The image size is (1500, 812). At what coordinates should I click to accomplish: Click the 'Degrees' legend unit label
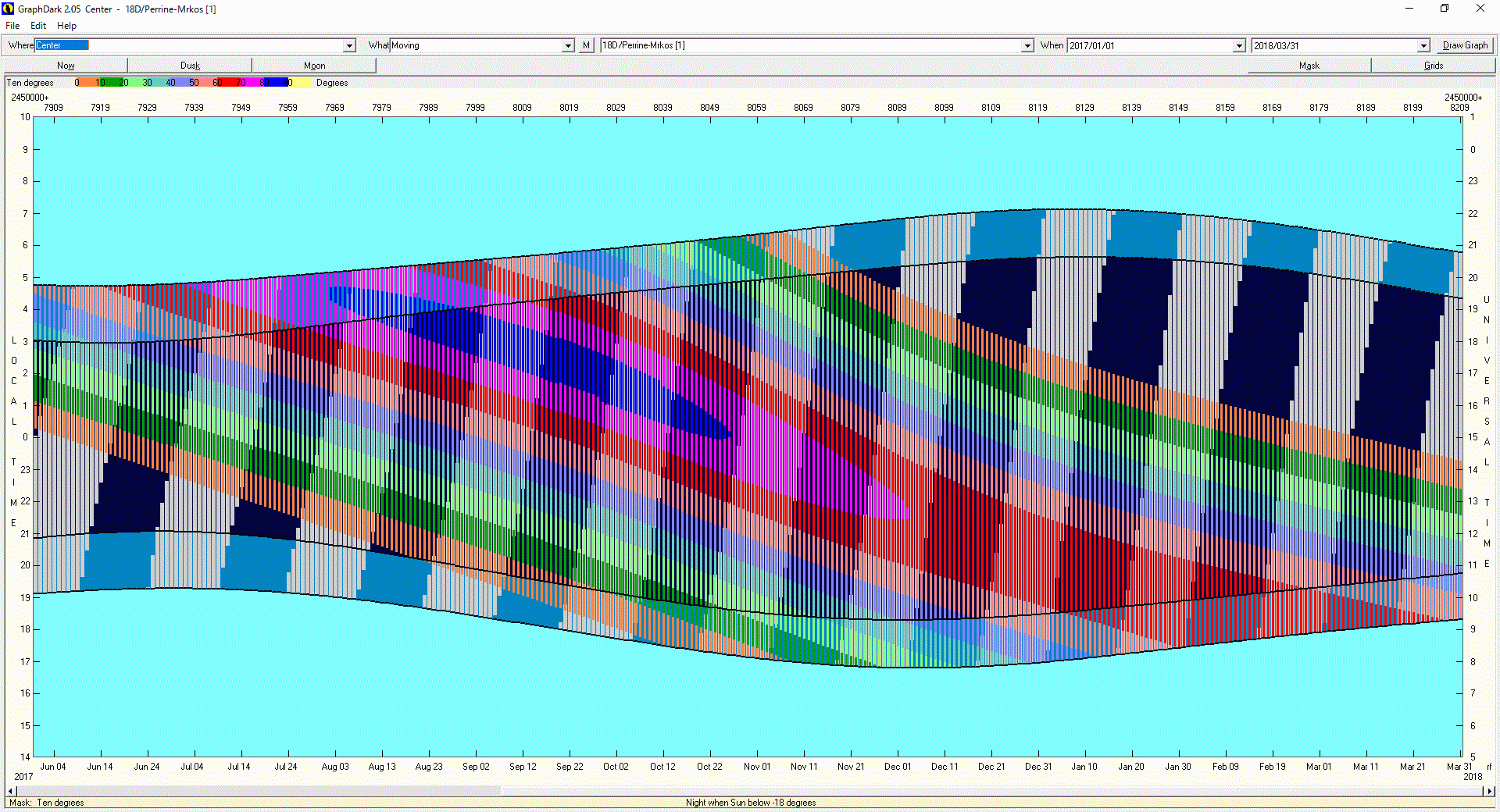coord(332,83)
